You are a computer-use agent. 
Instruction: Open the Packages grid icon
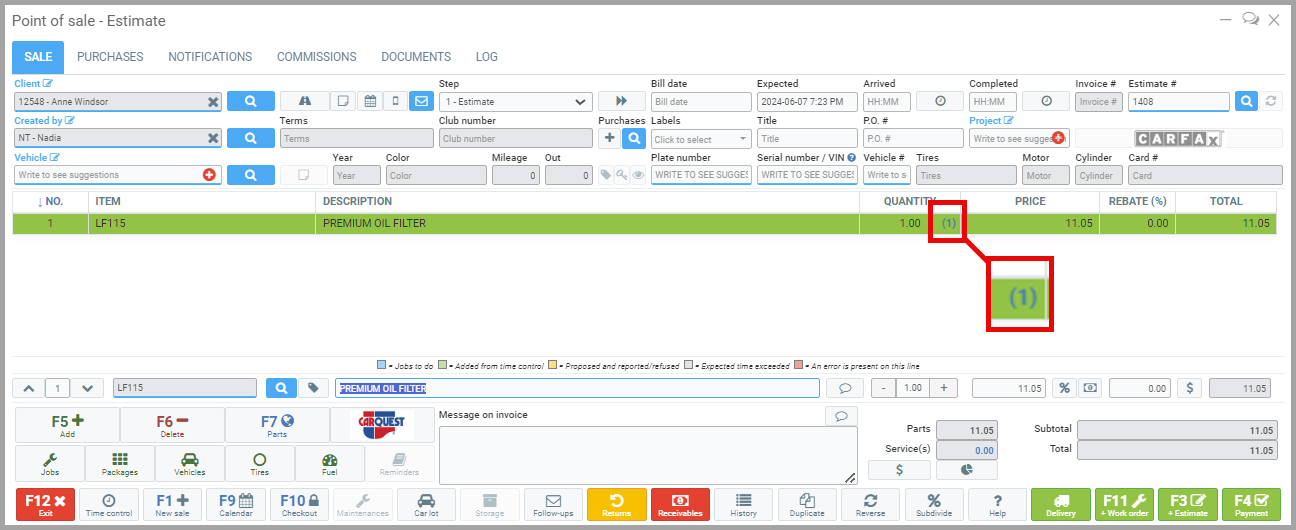pos(120,463)
